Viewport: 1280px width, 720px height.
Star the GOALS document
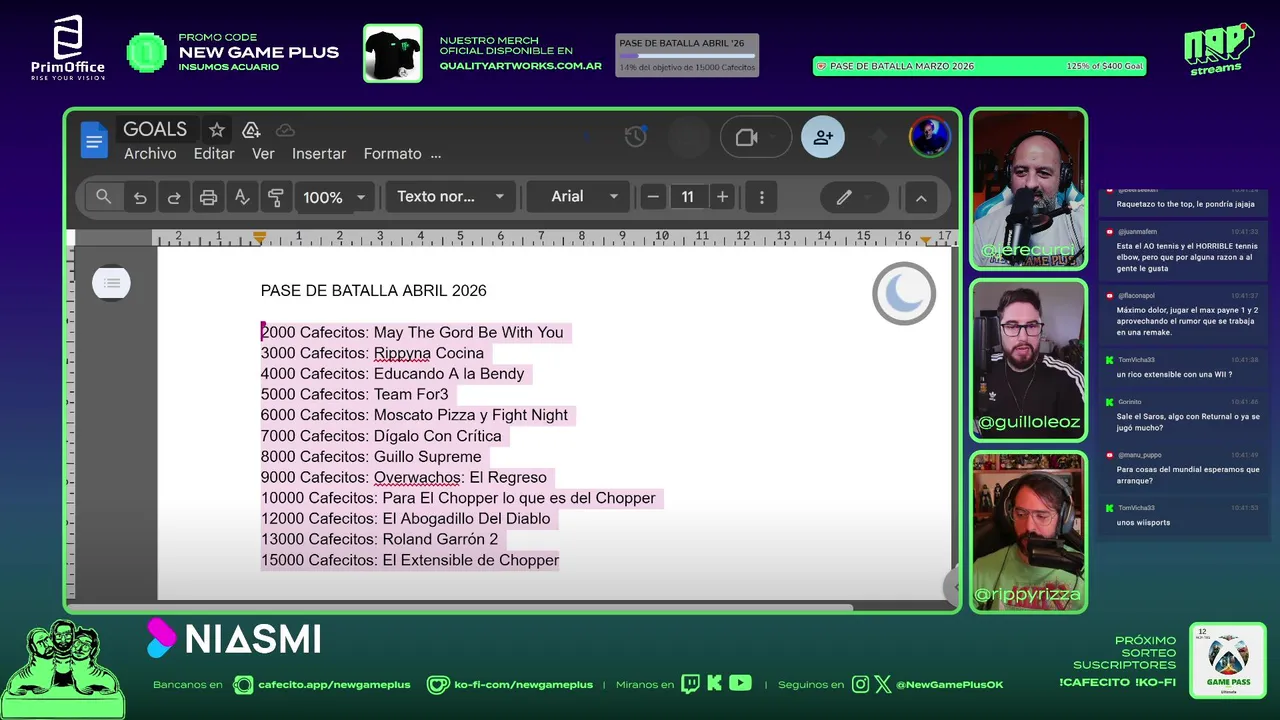(x=217, y=130)
